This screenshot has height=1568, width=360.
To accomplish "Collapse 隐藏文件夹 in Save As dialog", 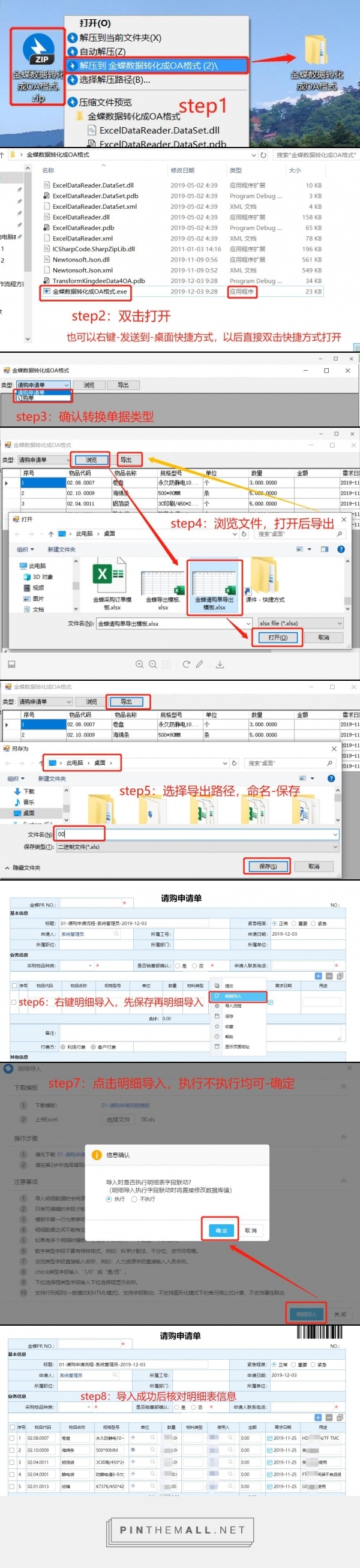I will pos(23,868).
